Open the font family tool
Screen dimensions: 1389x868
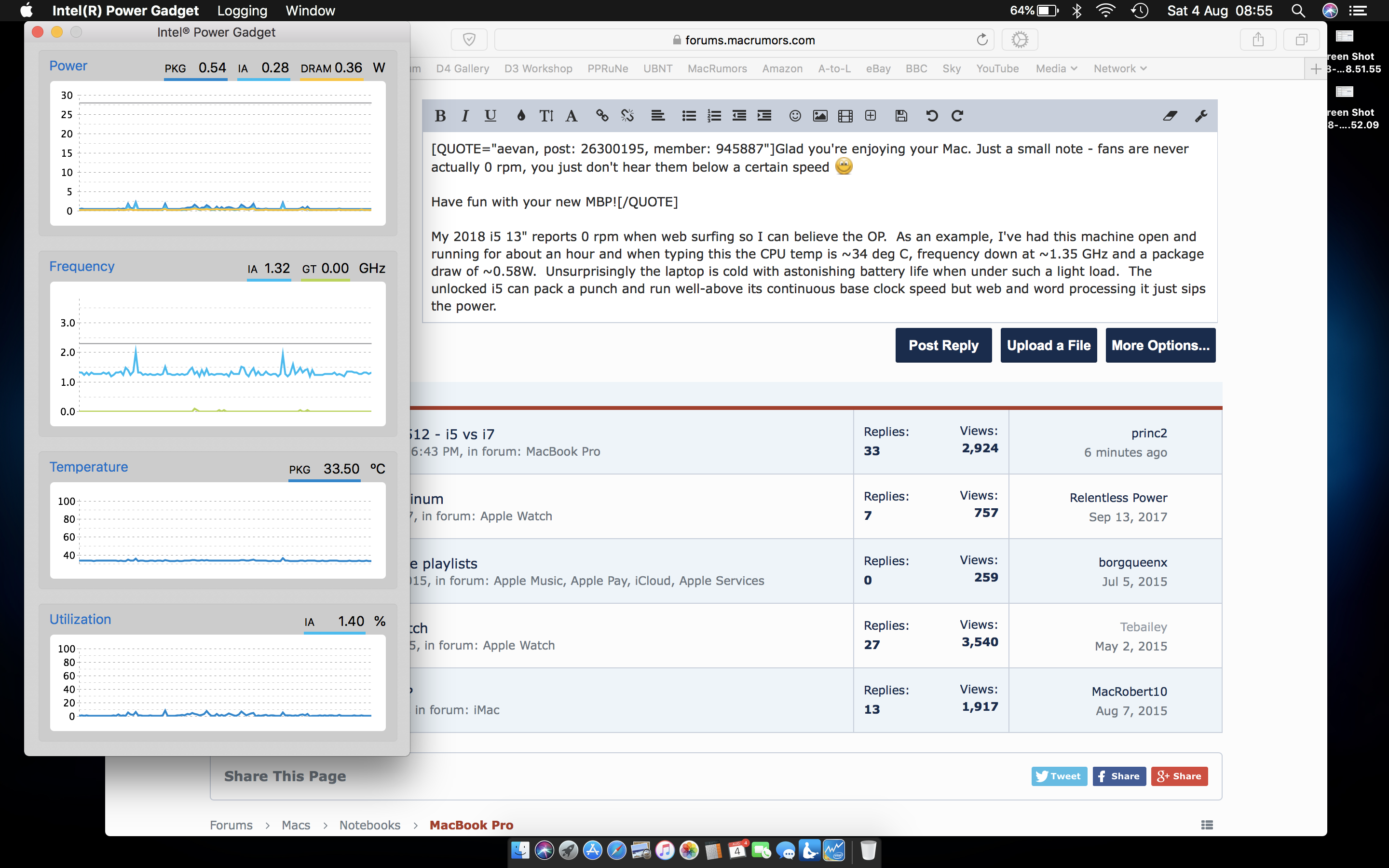tap(571, 116)
